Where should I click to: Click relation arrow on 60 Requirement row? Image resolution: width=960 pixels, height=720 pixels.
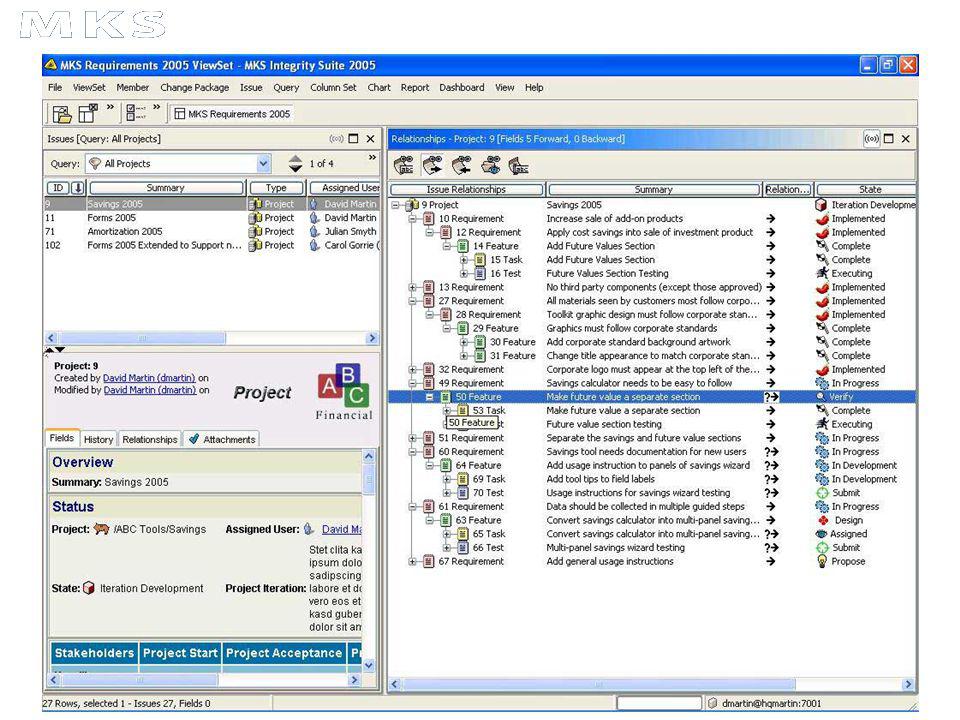point(771,452)
